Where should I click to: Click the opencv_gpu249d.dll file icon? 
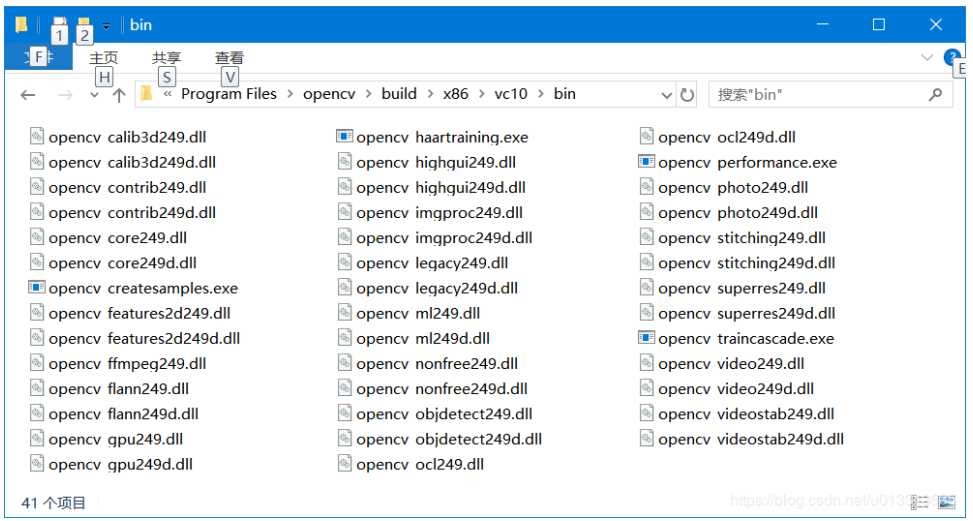click(x=37, y=463)
